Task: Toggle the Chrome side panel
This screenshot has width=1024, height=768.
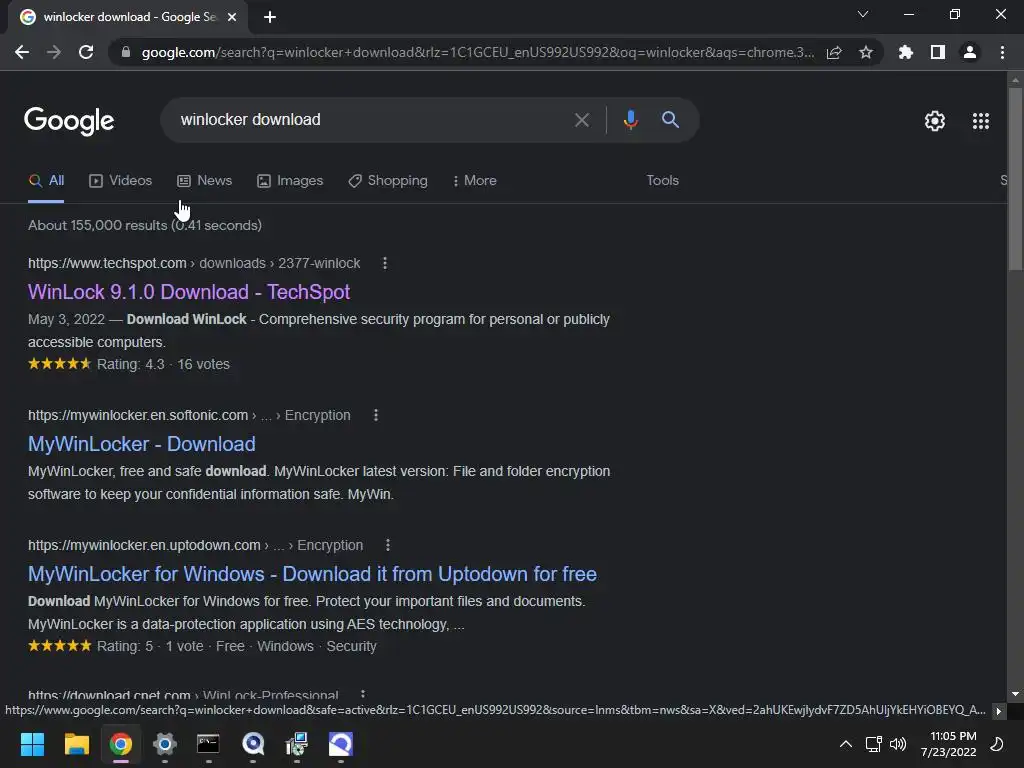Action: [x=938, y=52]
